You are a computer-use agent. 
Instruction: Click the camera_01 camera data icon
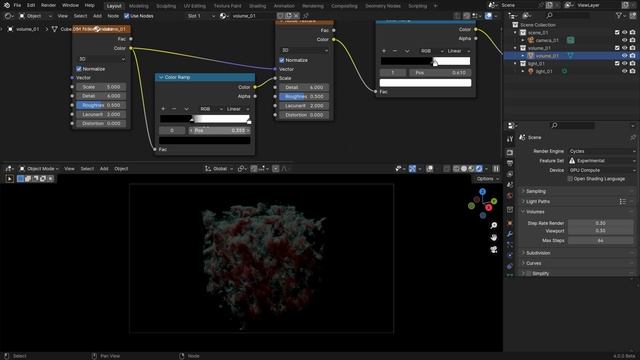click(571, 40)
